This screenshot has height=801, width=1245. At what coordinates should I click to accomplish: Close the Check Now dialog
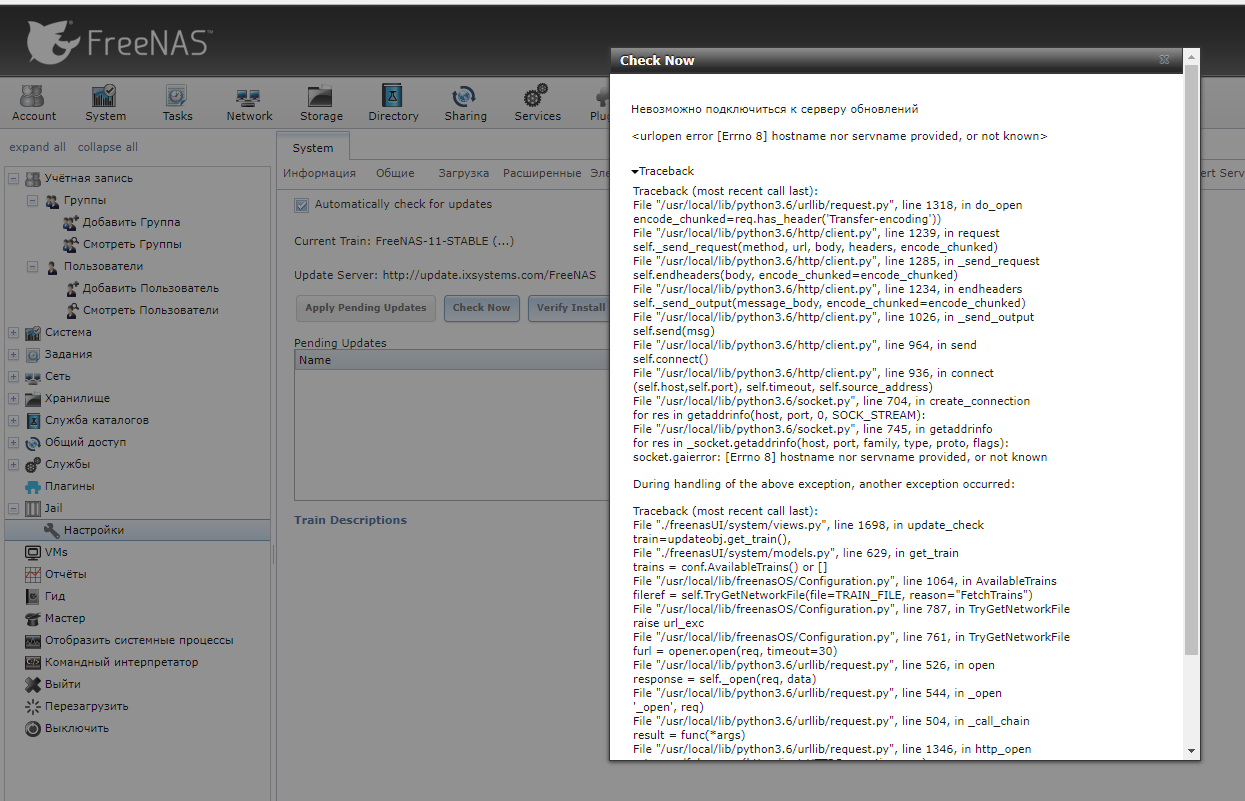(1164, 60)
